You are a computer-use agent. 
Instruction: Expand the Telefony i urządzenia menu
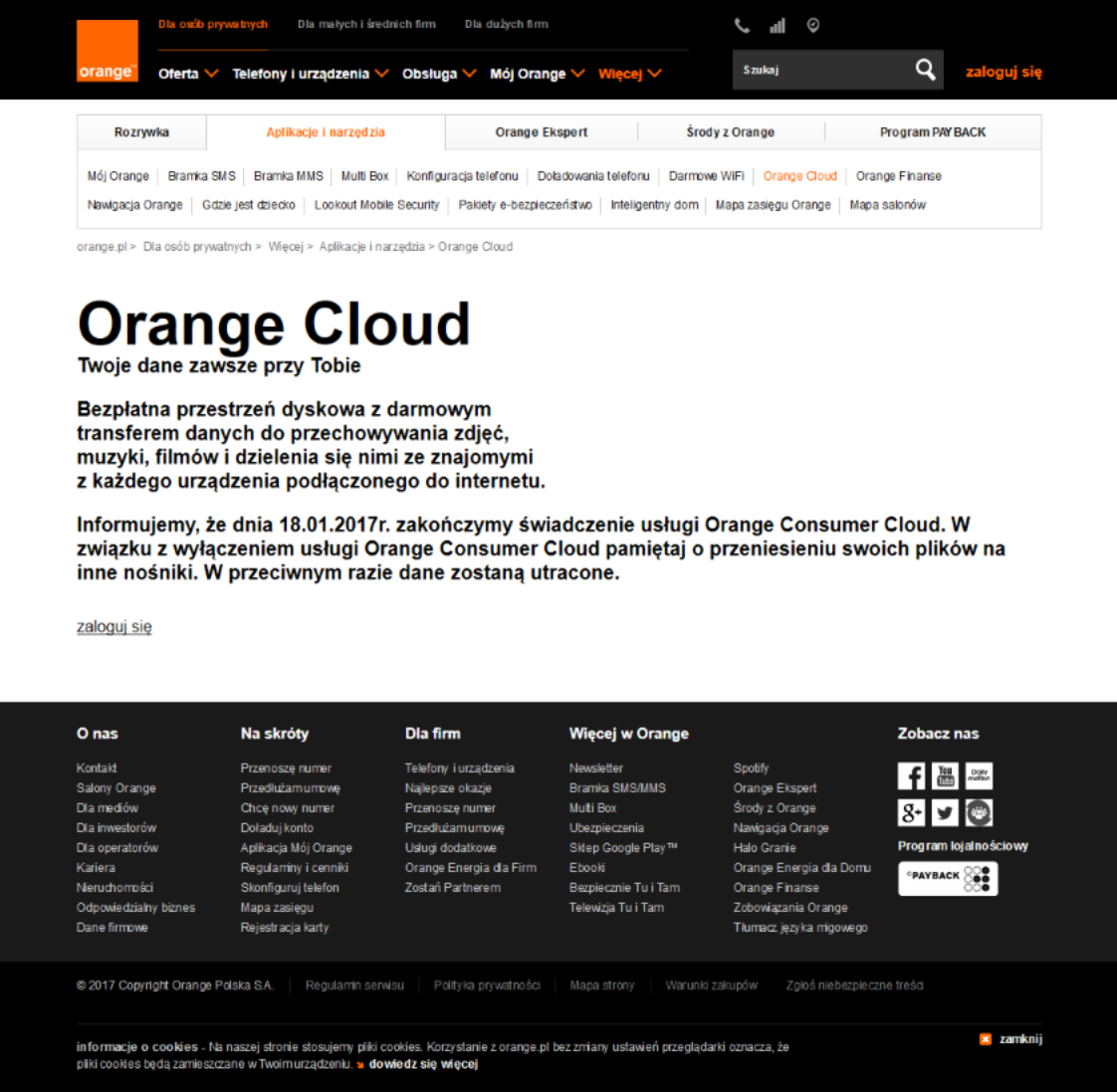(310, 74)
